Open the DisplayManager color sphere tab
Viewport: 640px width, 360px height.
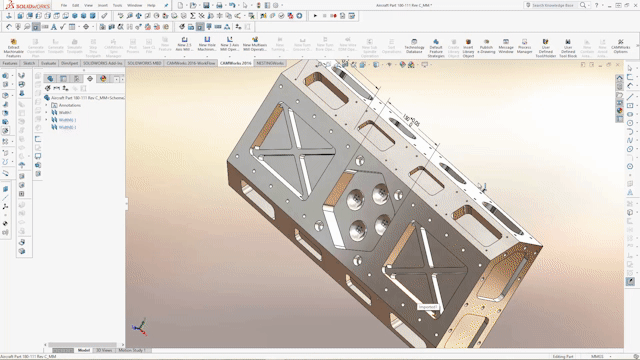pos(103,78)
